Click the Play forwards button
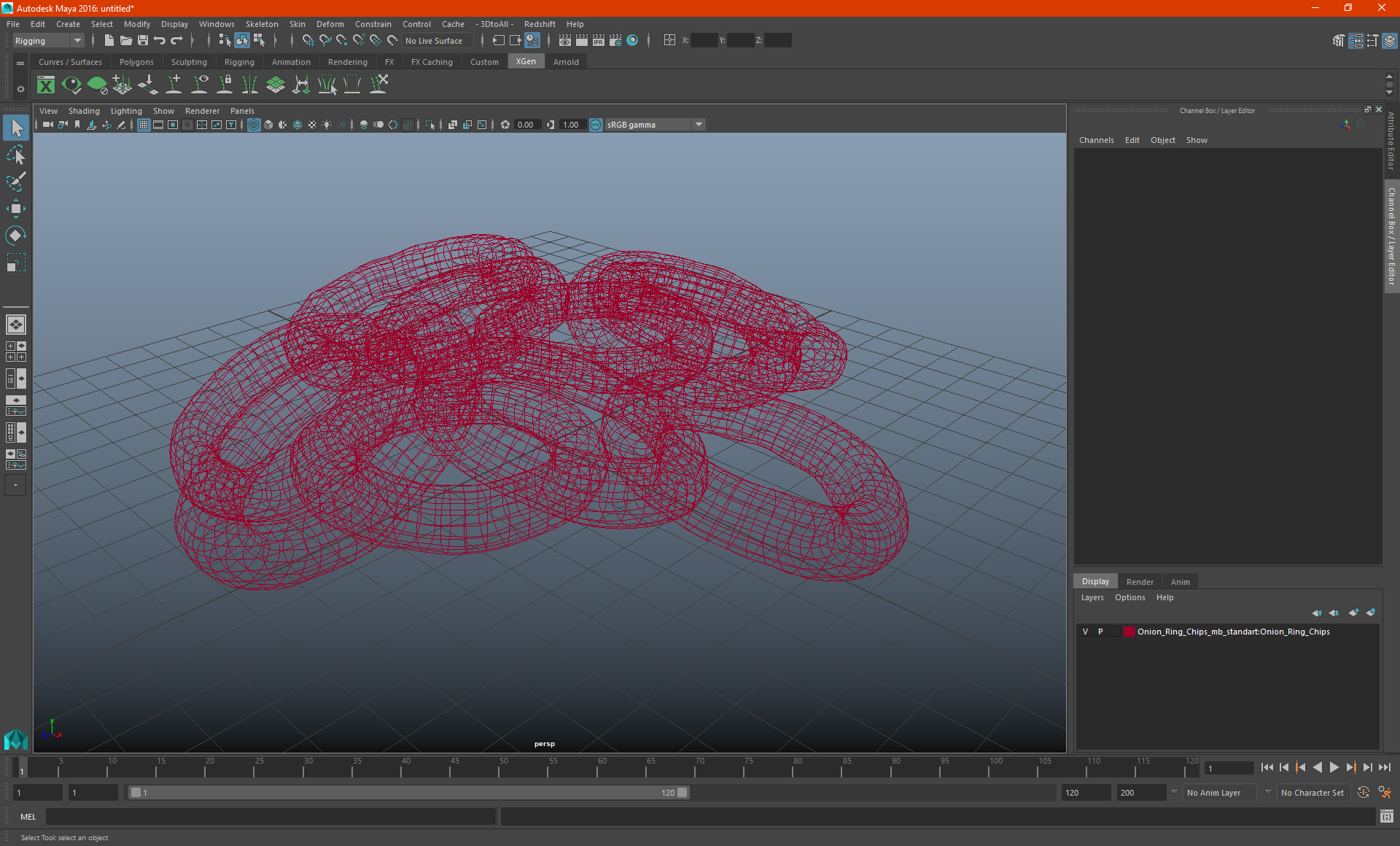 click(x=1334, y=767)
